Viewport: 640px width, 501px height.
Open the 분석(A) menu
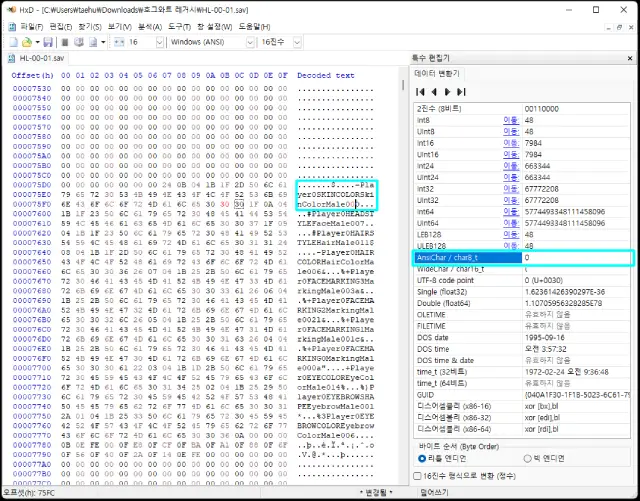click(150, 27)
